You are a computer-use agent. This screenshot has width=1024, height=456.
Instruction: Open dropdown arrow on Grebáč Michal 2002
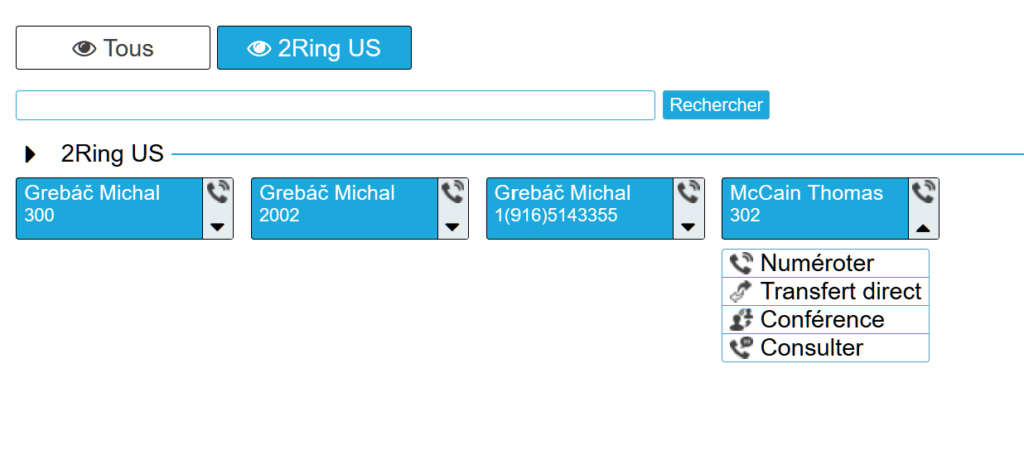coord(453,228)
